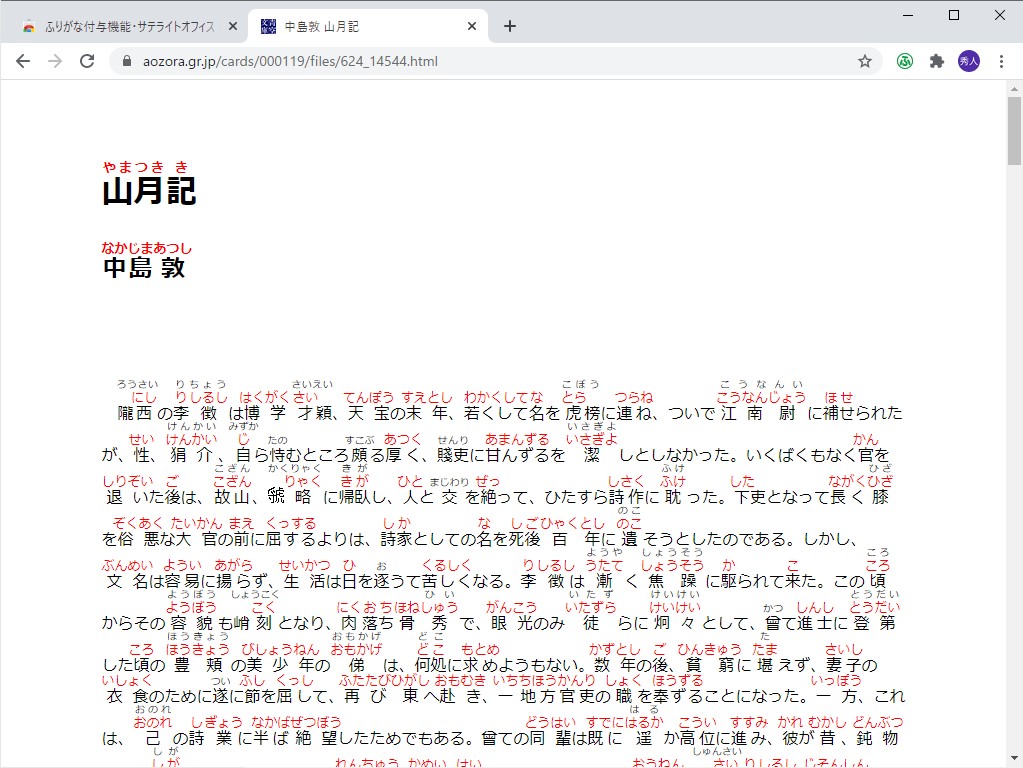Maximize the browser window
Image resolution: width=1023 pixels, height=768 pixels.
click(953, 15)
